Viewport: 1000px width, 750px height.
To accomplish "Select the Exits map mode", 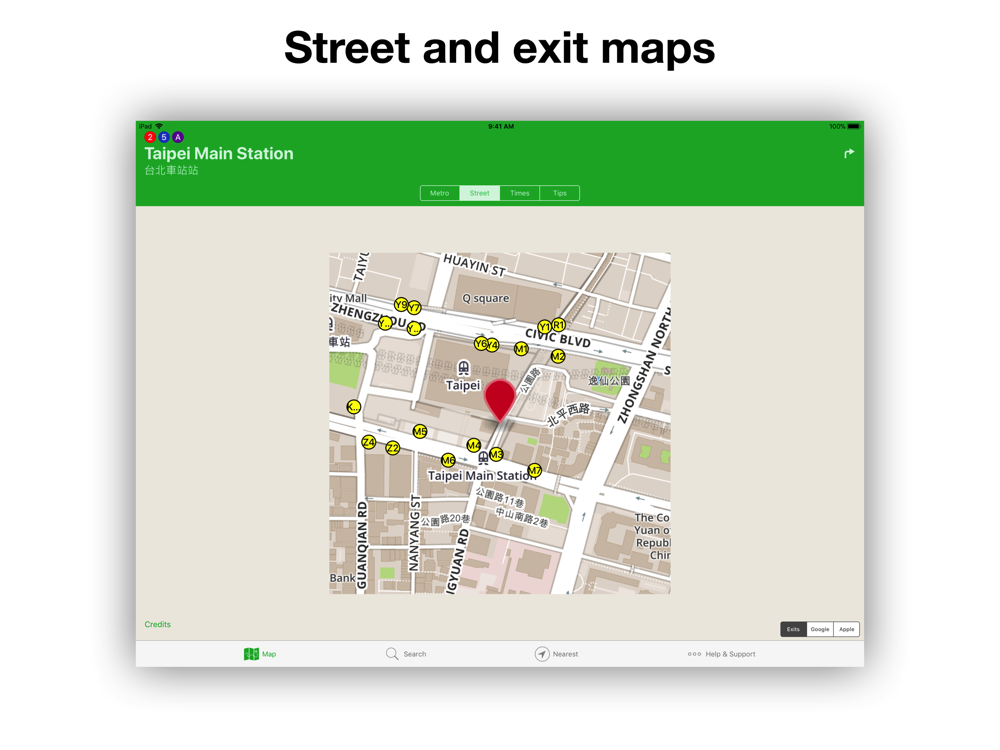I will click(x=793, y=629).
